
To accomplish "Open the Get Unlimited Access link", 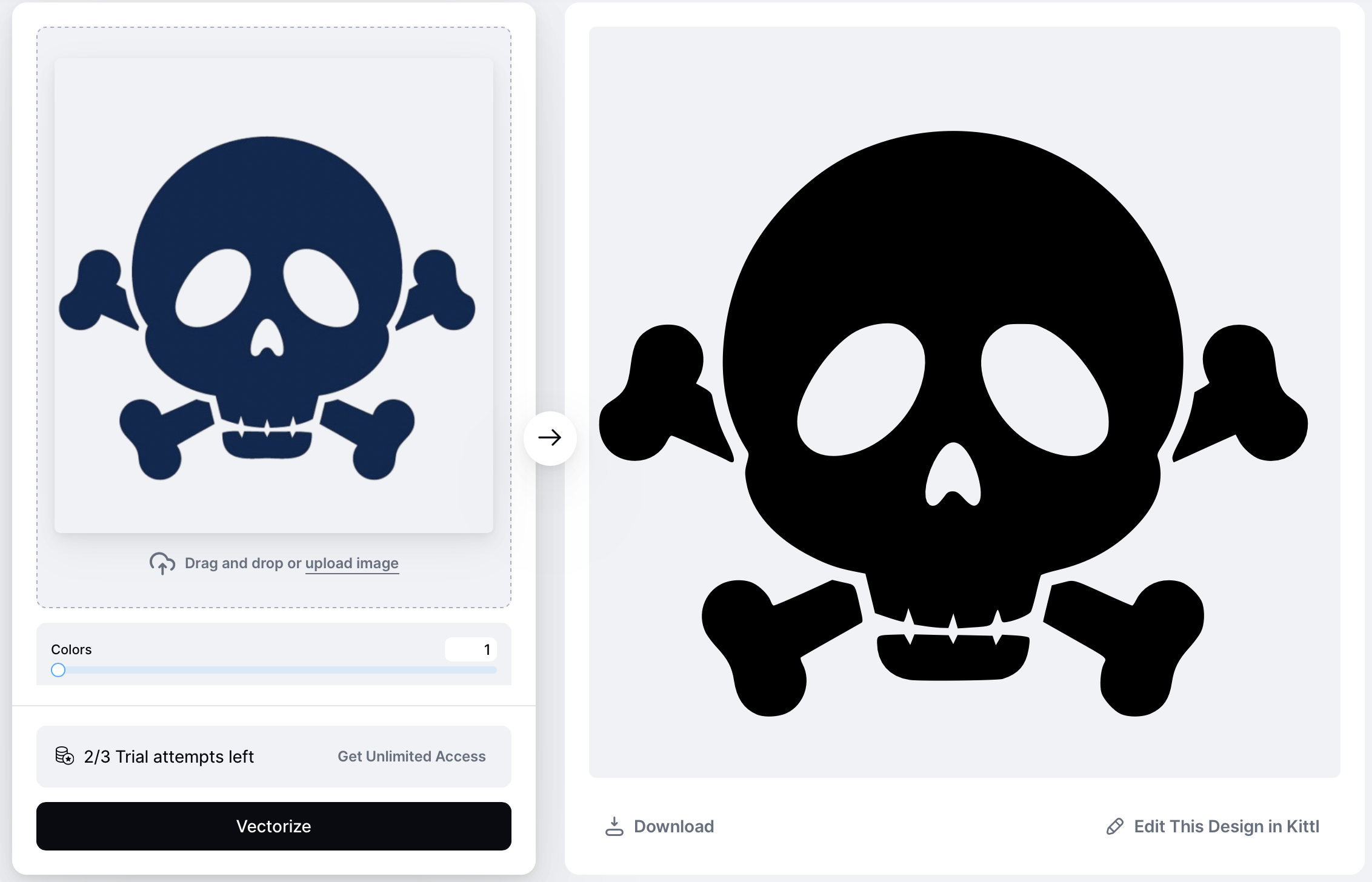I will tap(411, 757).
